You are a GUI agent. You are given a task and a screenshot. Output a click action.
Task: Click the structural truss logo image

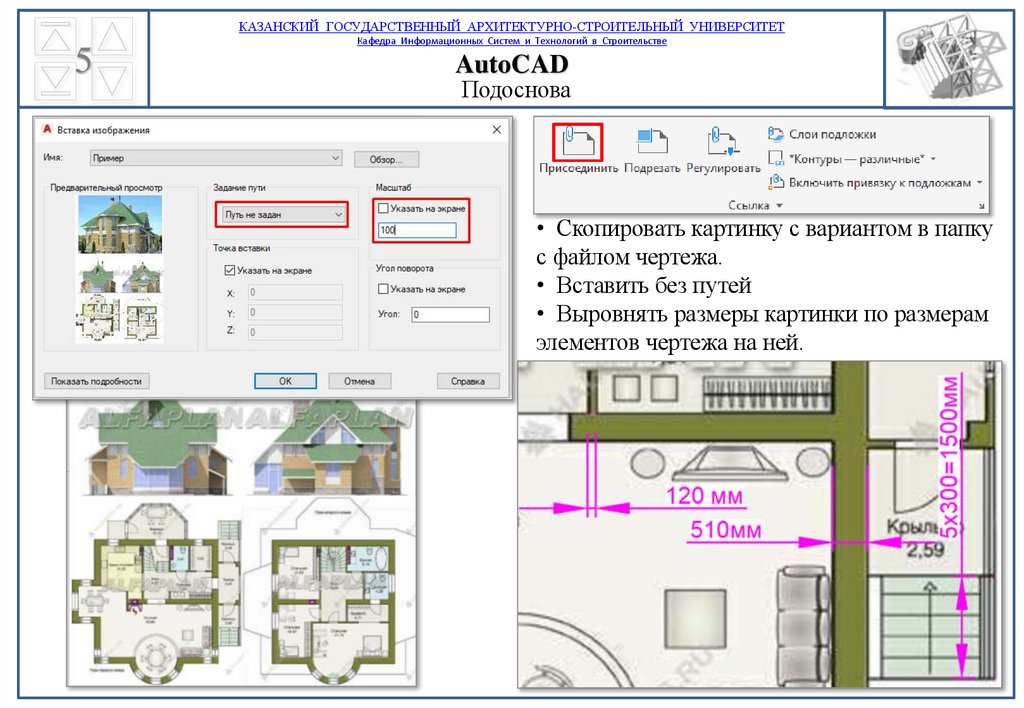(948, 57)
